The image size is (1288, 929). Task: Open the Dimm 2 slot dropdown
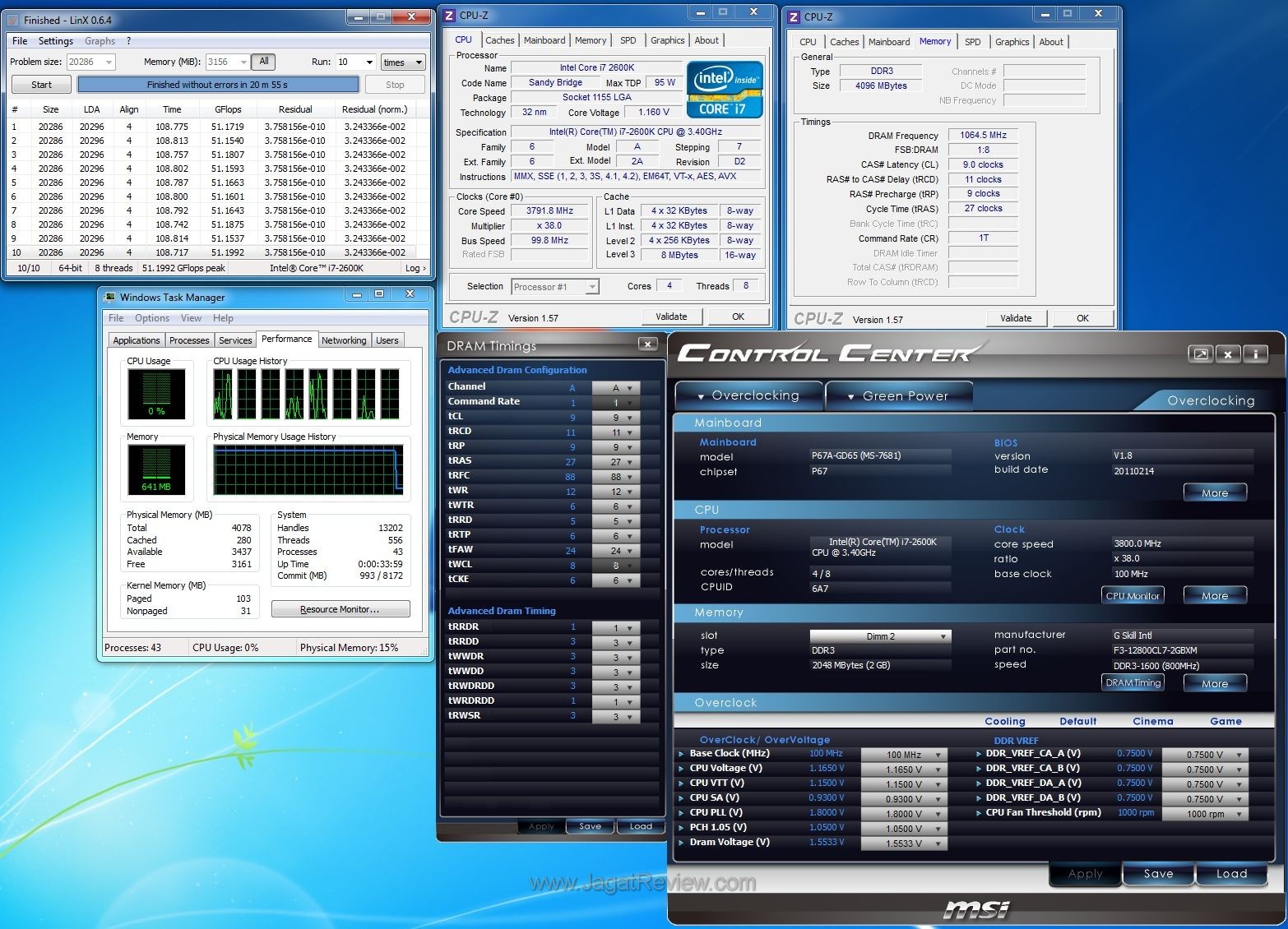pos(880,636)
